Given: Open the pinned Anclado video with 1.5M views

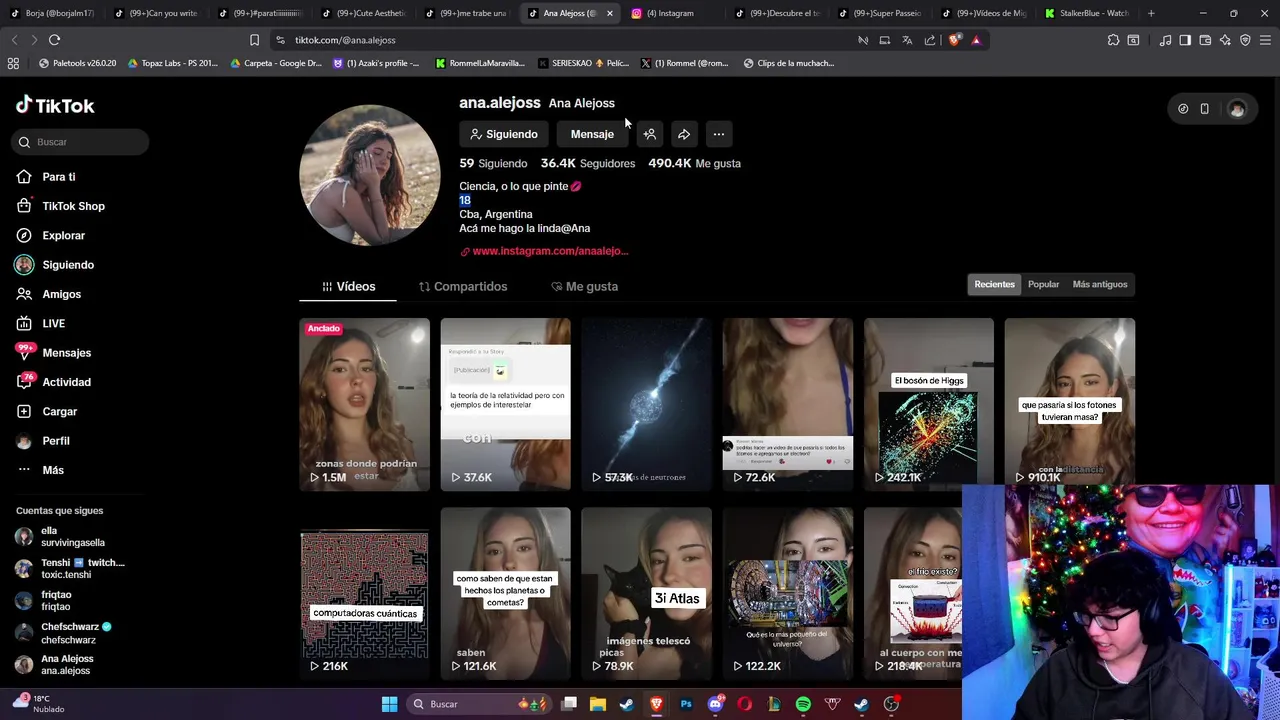Looking at the screenshot, I should pos(364,404).
